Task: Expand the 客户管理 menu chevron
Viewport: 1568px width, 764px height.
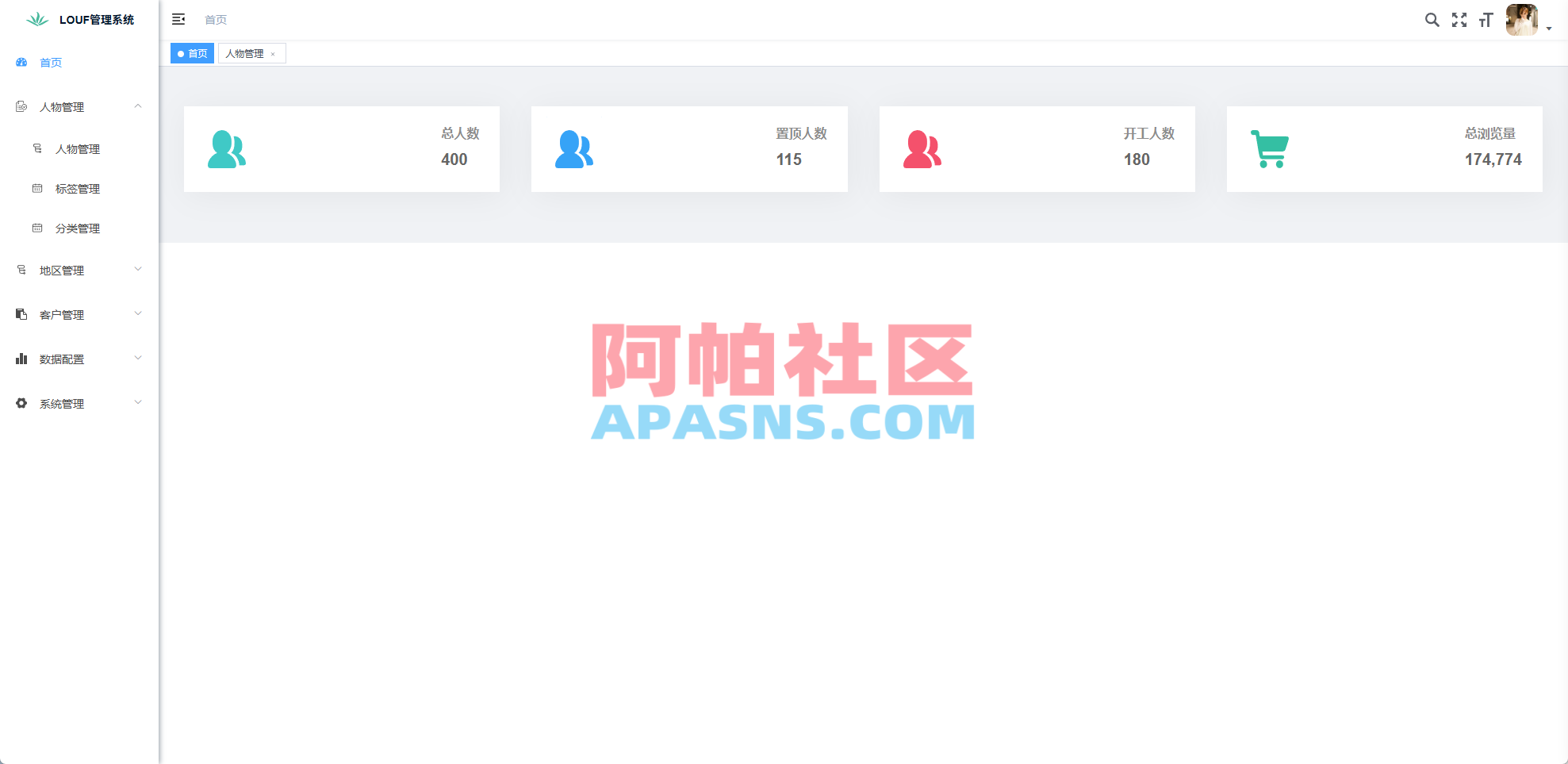Action: click(x=138, y=314)
